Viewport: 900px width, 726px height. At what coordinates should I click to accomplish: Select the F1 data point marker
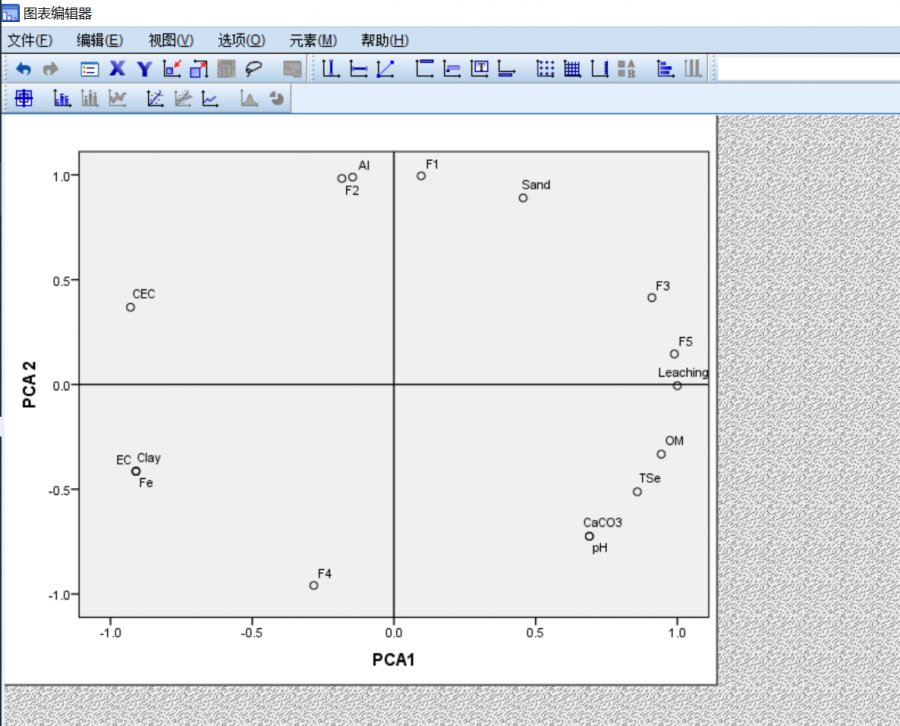(421, 176)
